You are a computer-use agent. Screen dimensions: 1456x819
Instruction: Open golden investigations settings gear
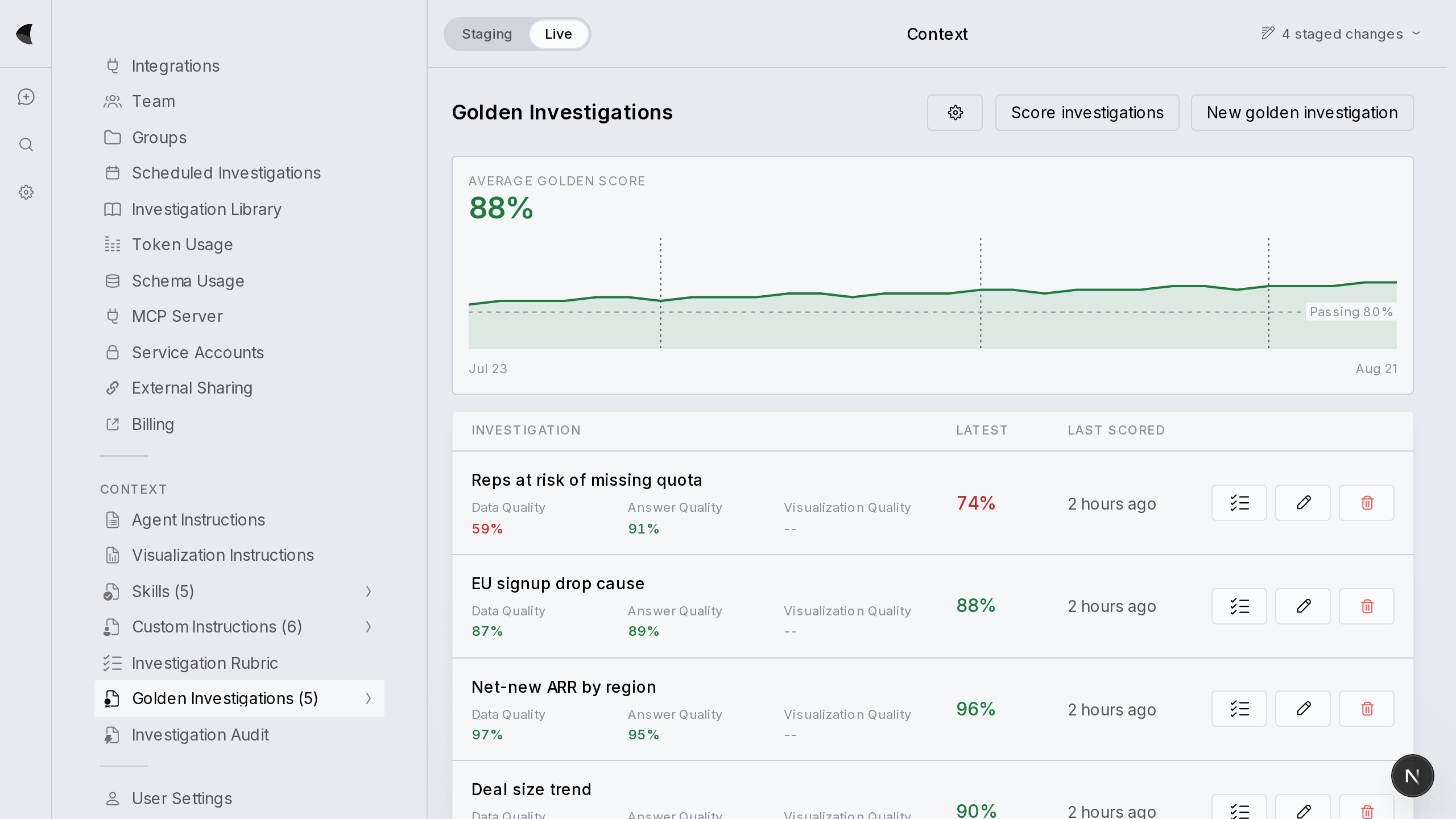click(955, 113)
